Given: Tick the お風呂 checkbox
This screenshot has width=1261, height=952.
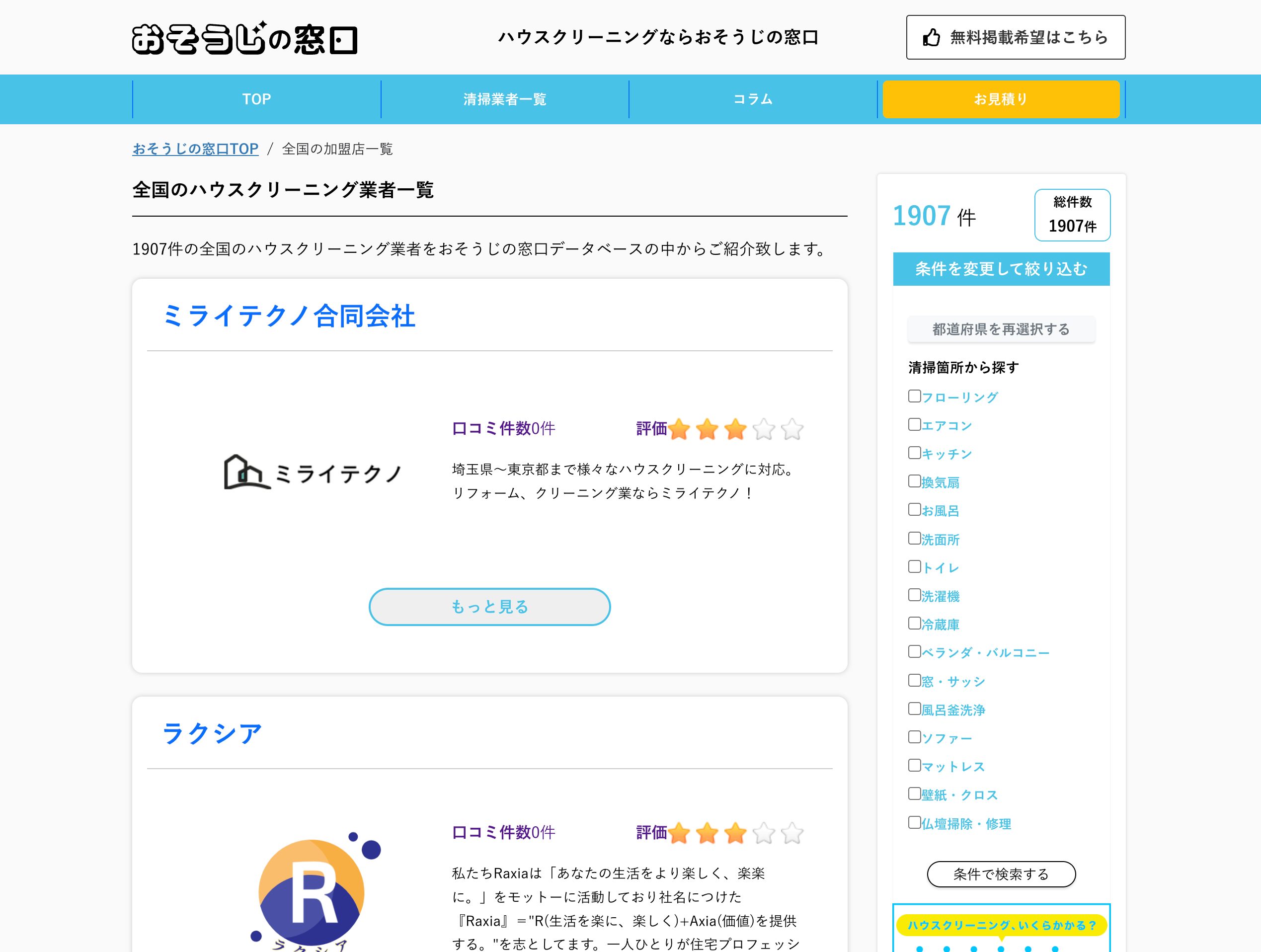Looking at the screenshot, I should point(914,510).
